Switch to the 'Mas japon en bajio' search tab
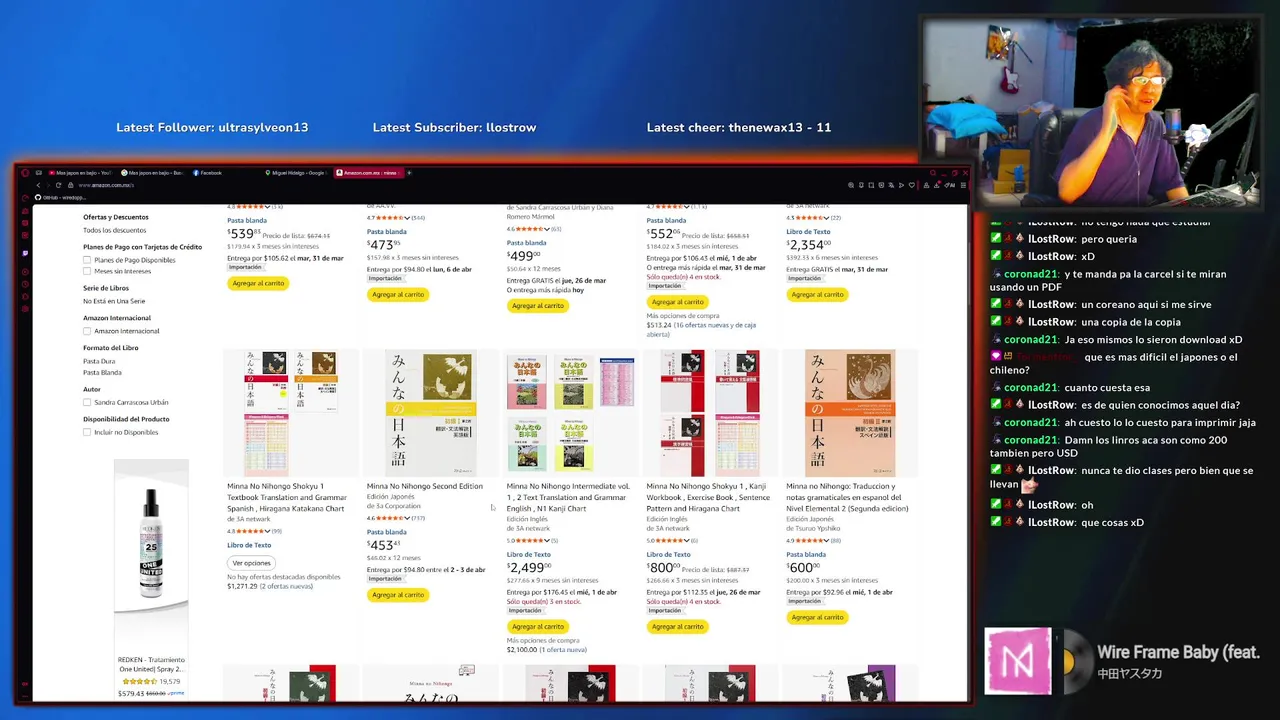Screen dimensions: 1280x720 [x=153, y=173]
